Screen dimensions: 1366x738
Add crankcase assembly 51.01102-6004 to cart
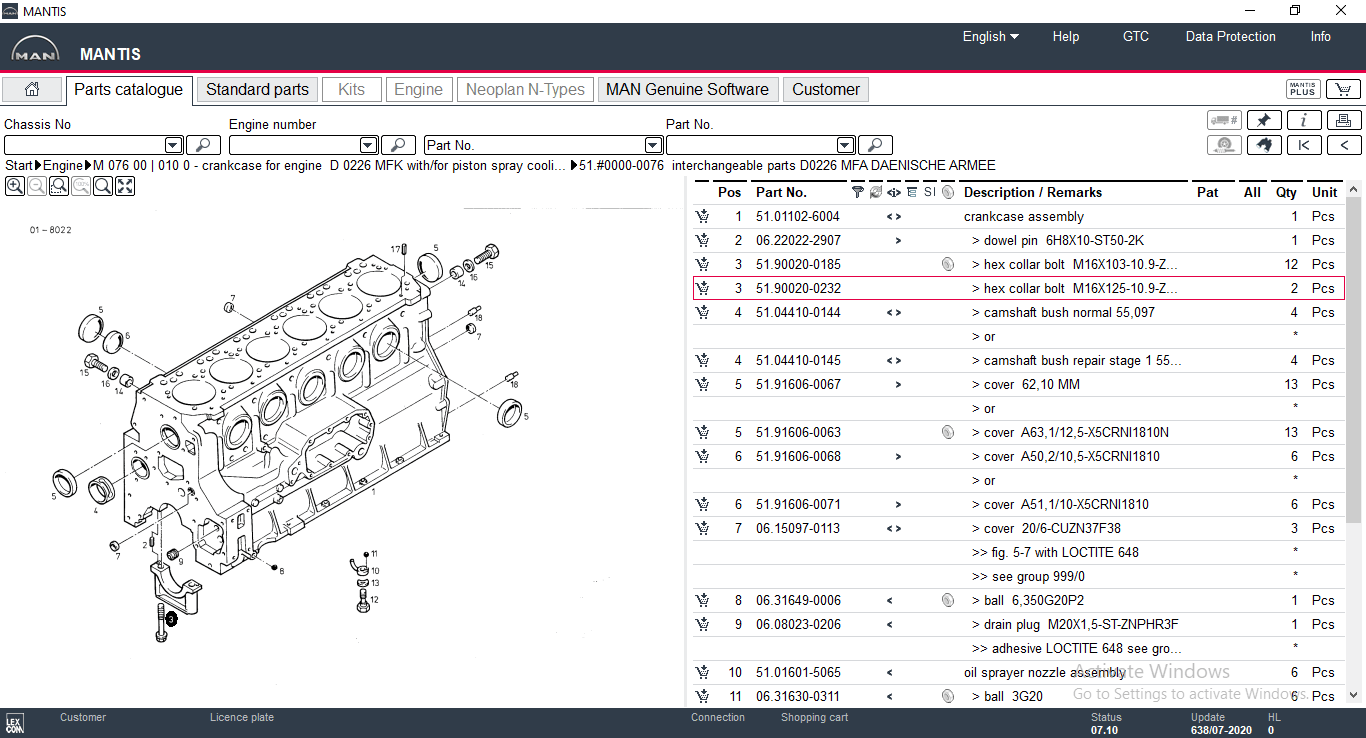click(x=702, y=217)
